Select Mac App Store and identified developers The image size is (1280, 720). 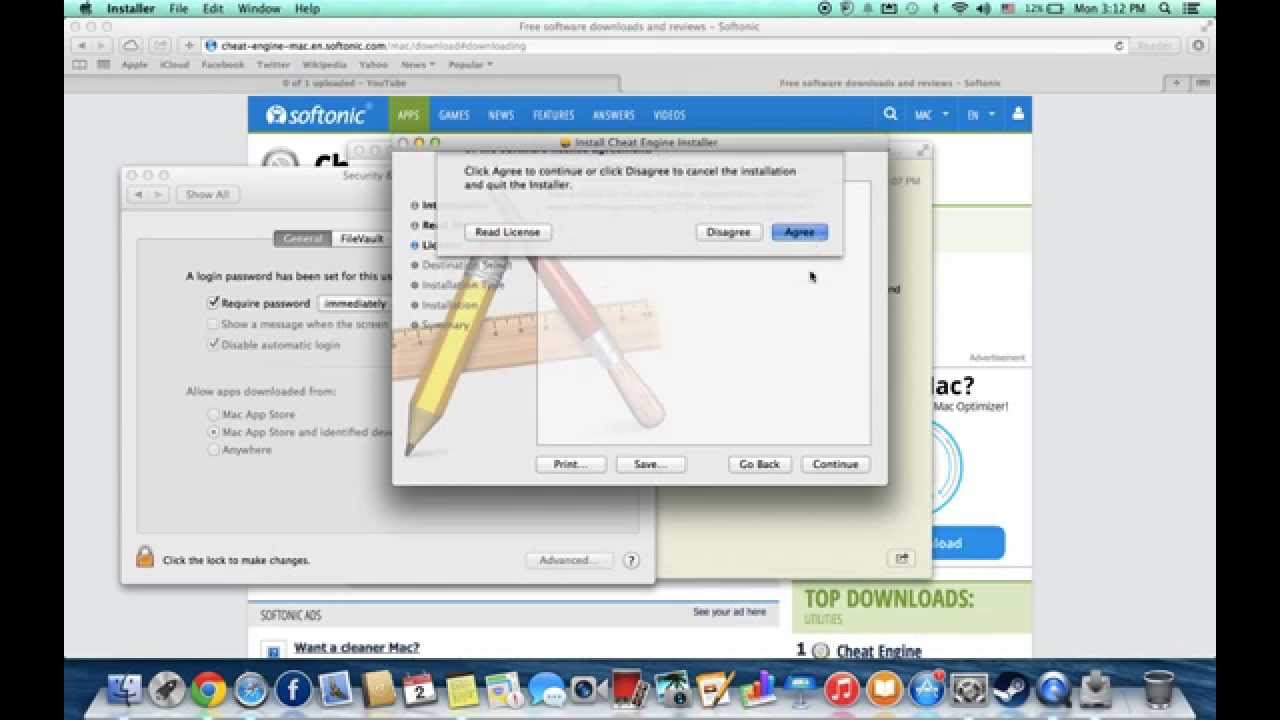pos(213,432)
